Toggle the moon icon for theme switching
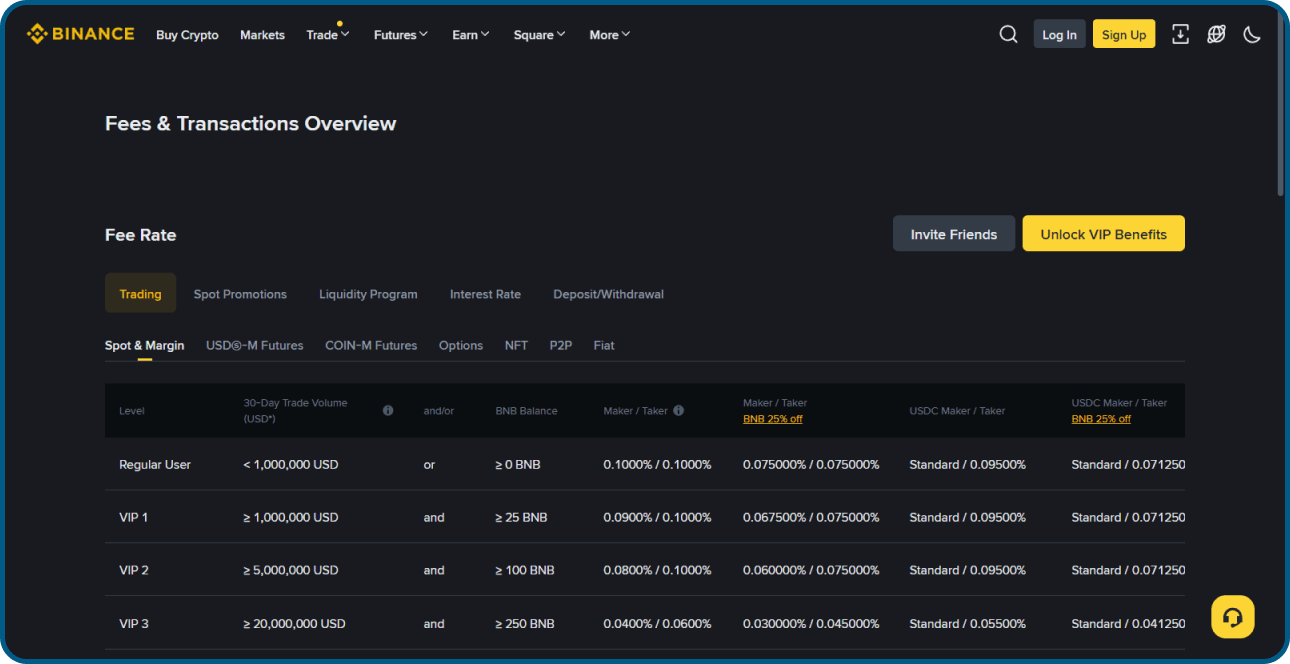The image size is (1290, 664). click(x=1252, y=34)
